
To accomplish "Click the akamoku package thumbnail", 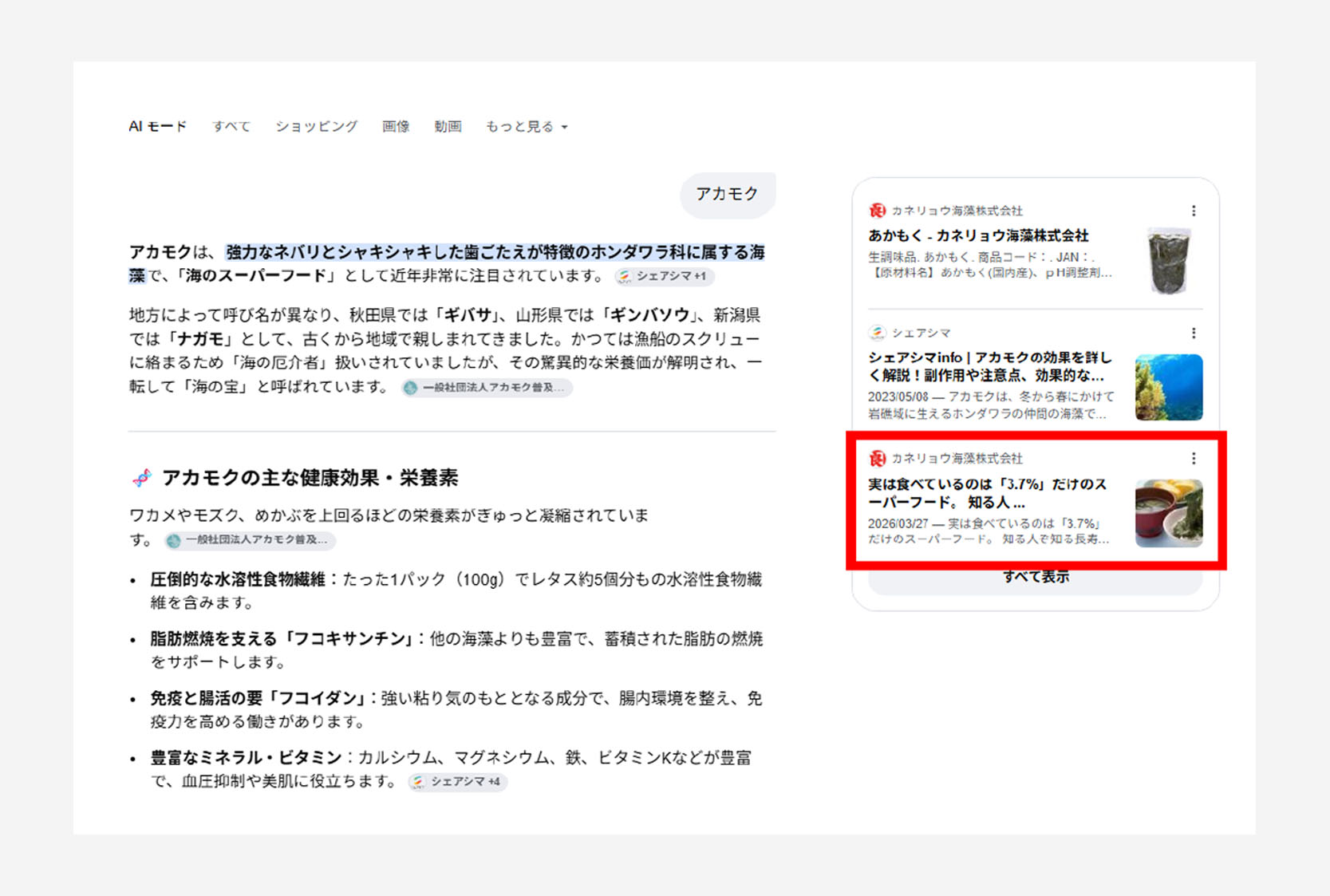I will coord(1169,261).
